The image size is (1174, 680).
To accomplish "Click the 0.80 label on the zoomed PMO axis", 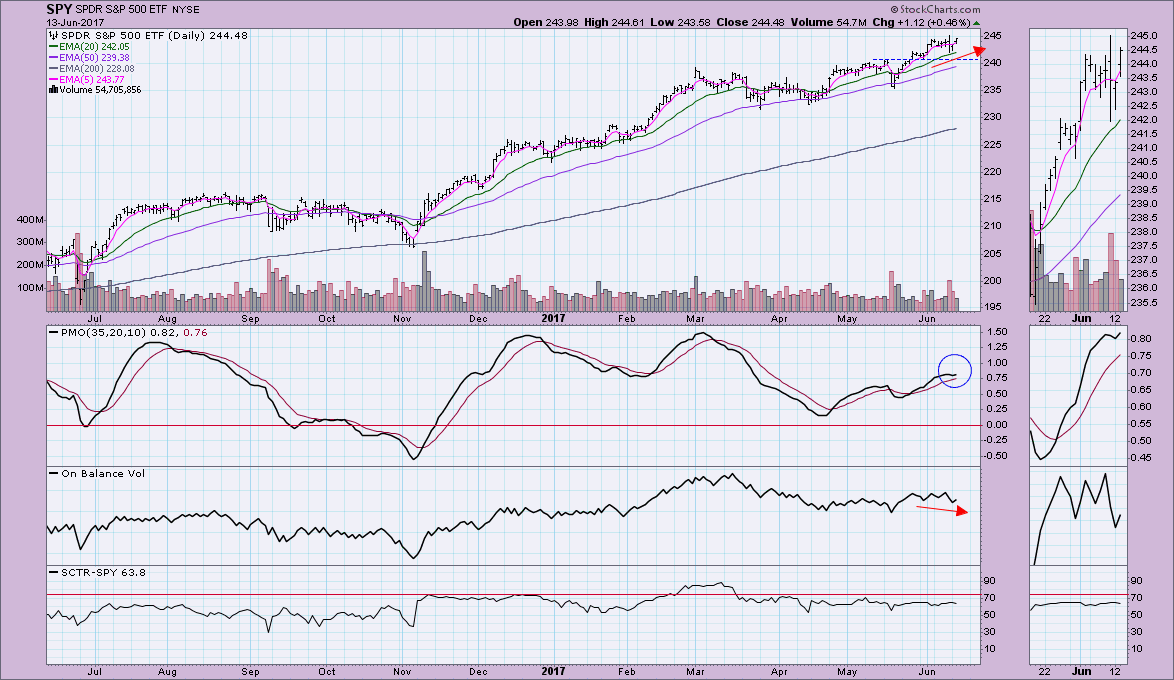I will (x=1140, y=339).
